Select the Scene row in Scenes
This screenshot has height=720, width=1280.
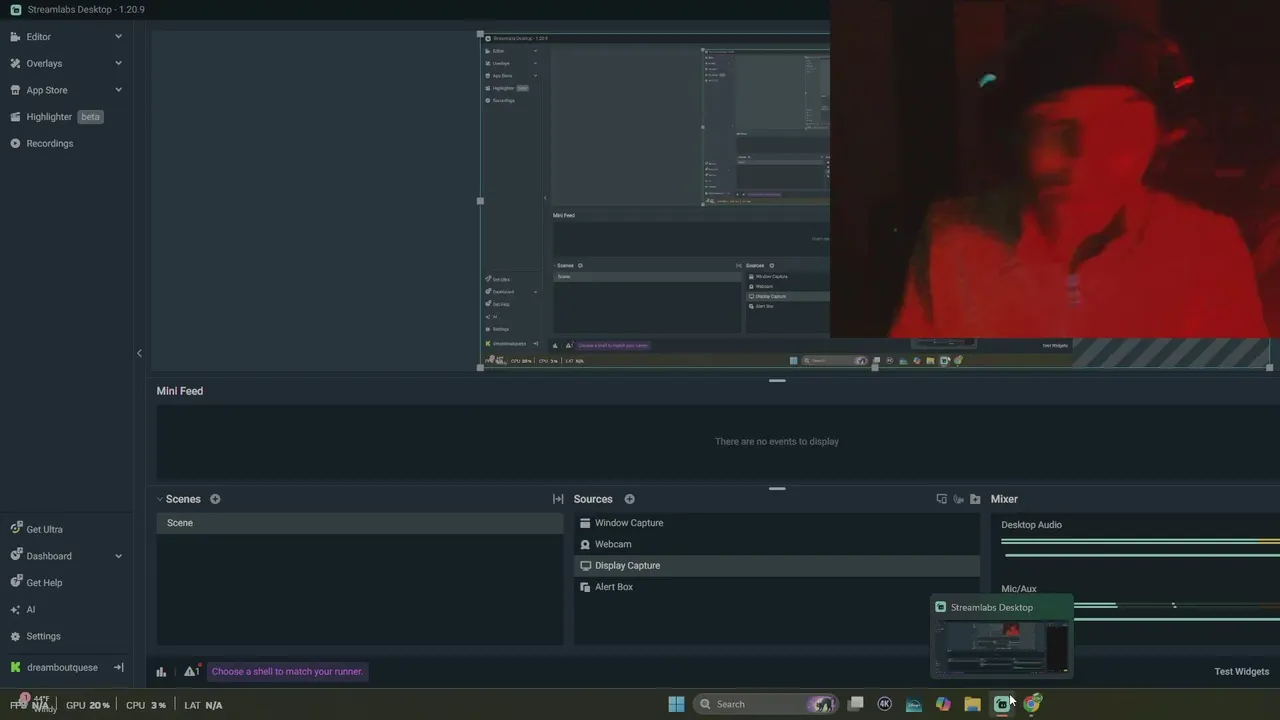tap(360, 523)
